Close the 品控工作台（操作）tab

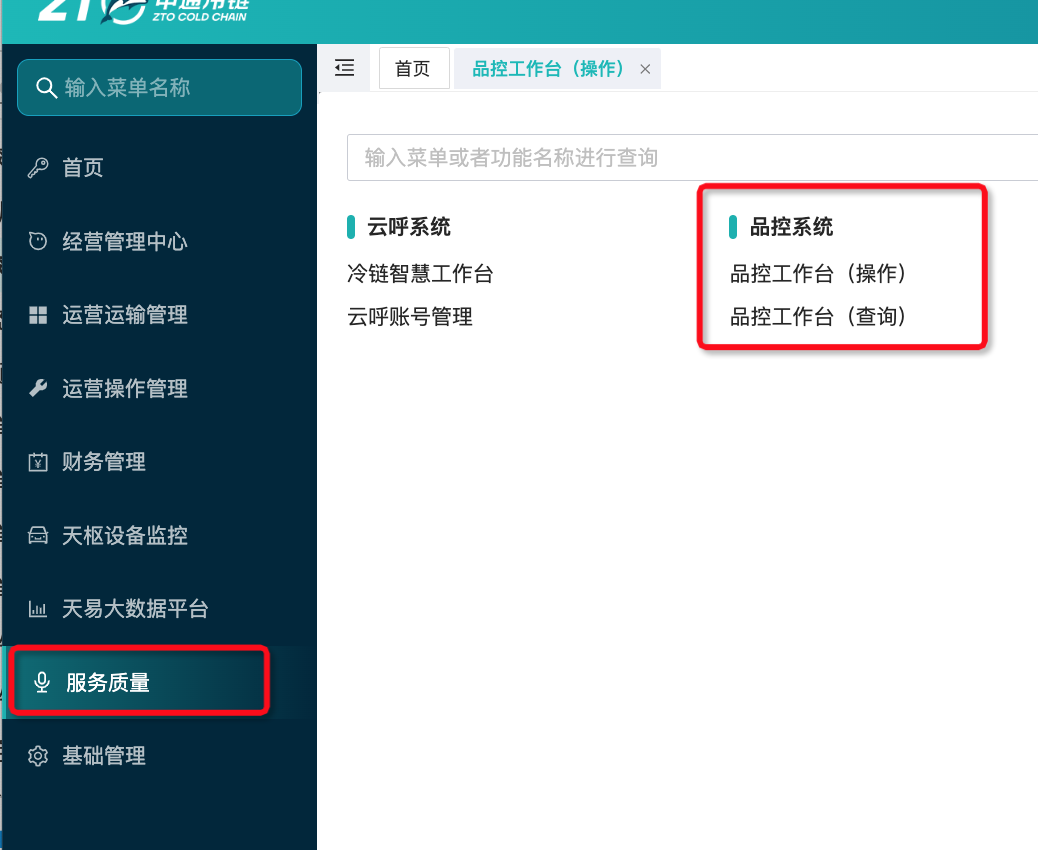tap(645, 69)
